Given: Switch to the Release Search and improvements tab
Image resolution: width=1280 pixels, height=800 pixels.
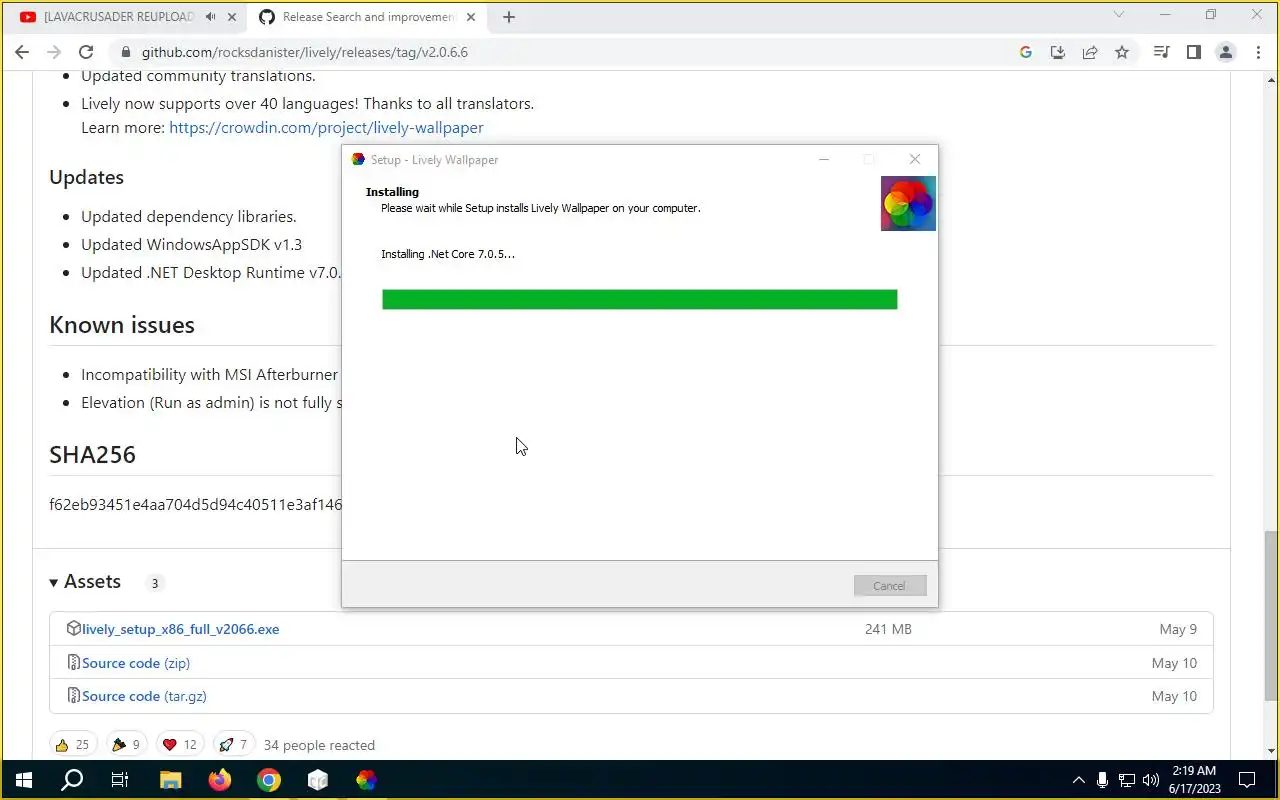Looking at the screenshot, I should coord(368,17).
